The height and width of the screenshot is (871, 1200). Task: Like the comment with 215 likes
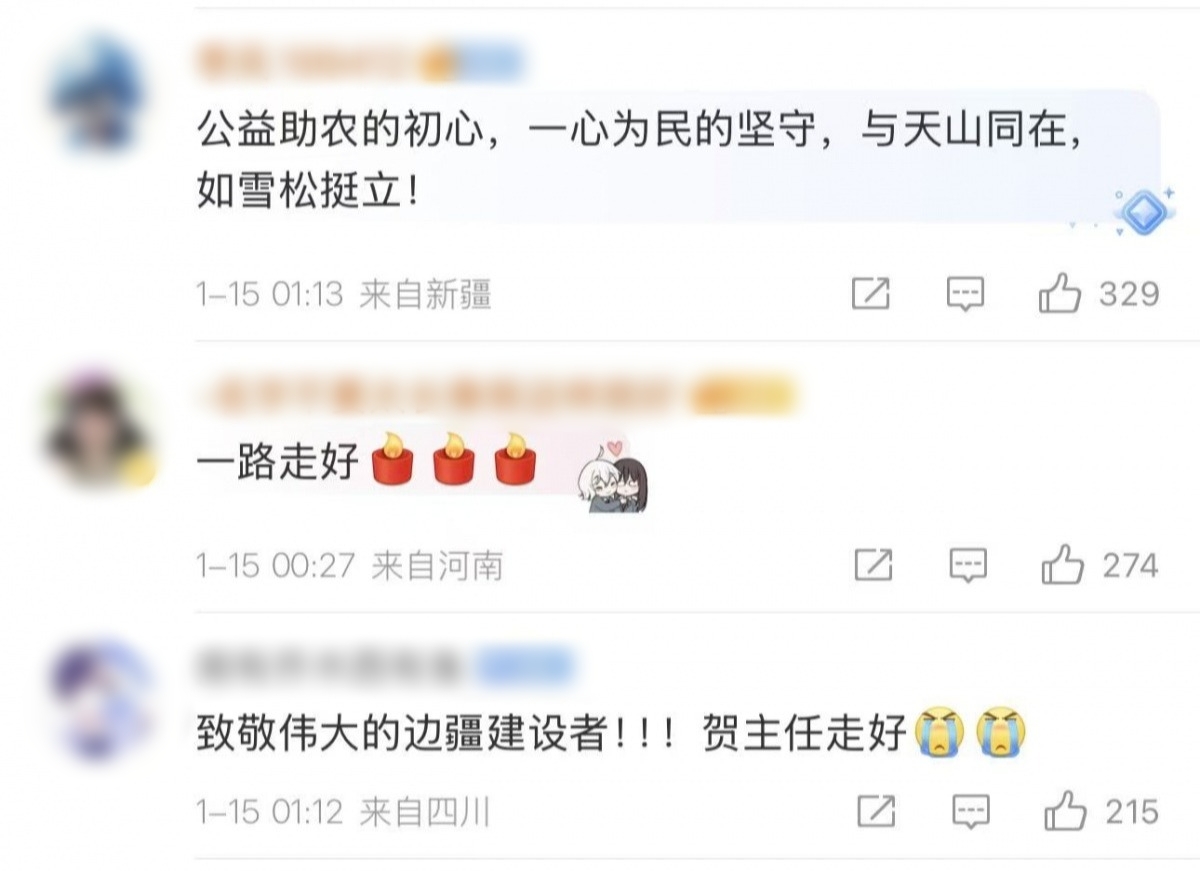(1065, 811)
